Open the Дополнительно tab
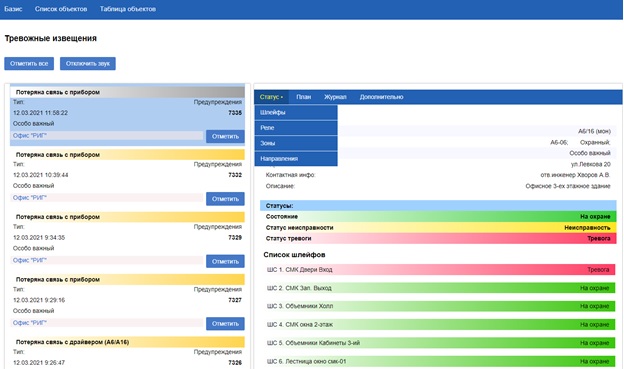The width and height of the screenshot is (624, 369). 382,97
